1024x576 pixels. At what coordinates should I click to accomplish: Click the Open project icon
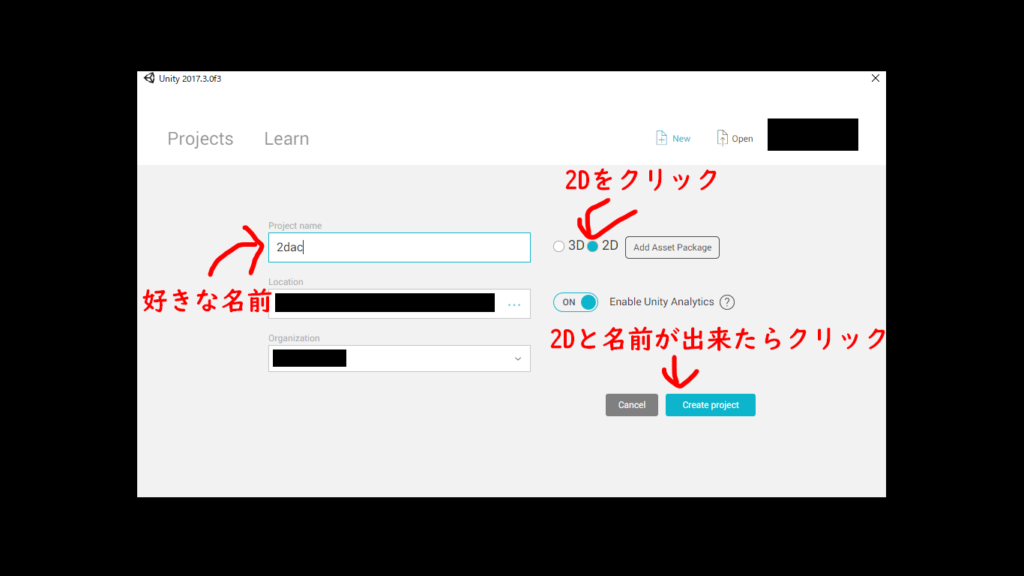click(x=722, y=138)
